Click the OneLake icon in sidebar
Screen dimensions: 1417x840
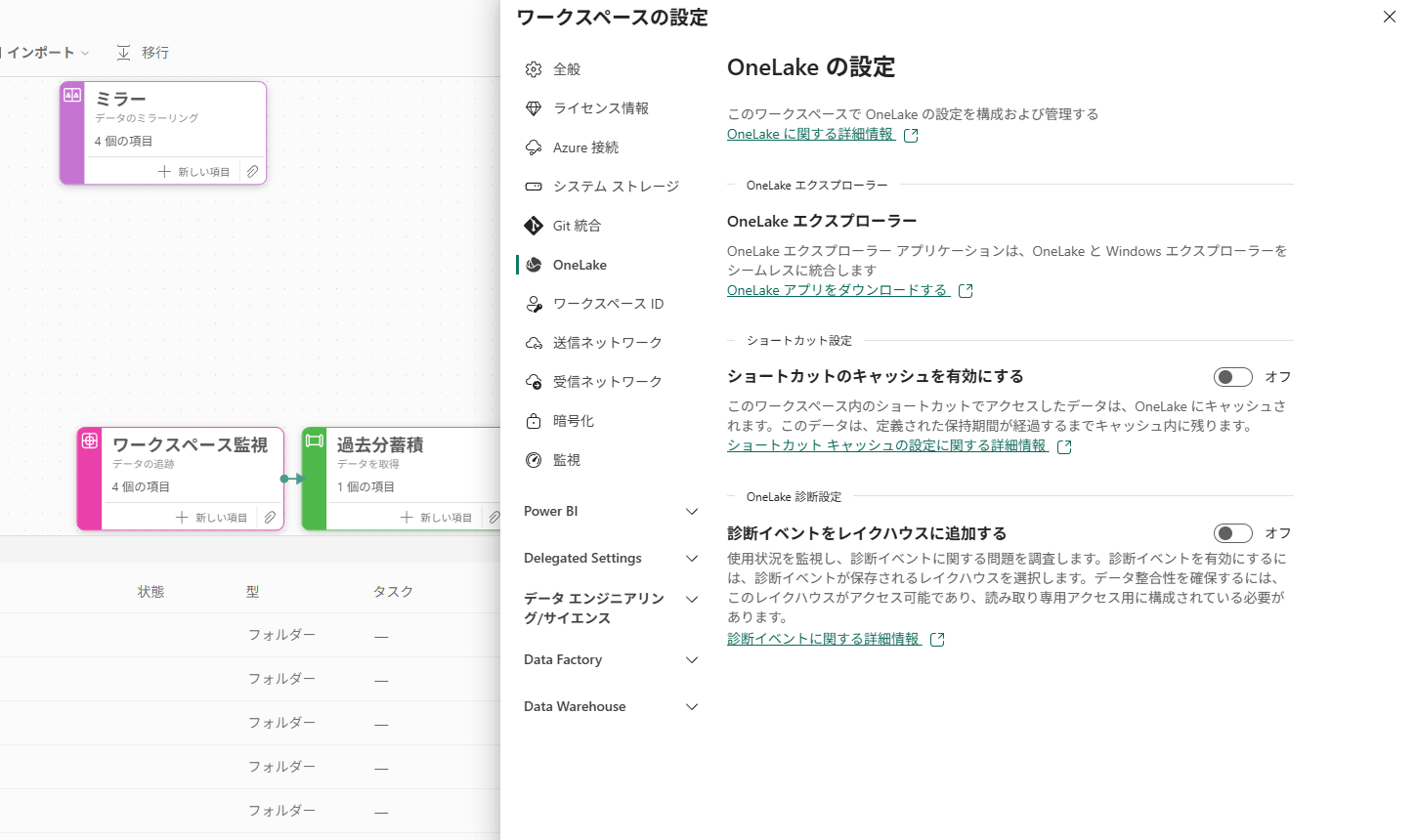tap(534, 265)
